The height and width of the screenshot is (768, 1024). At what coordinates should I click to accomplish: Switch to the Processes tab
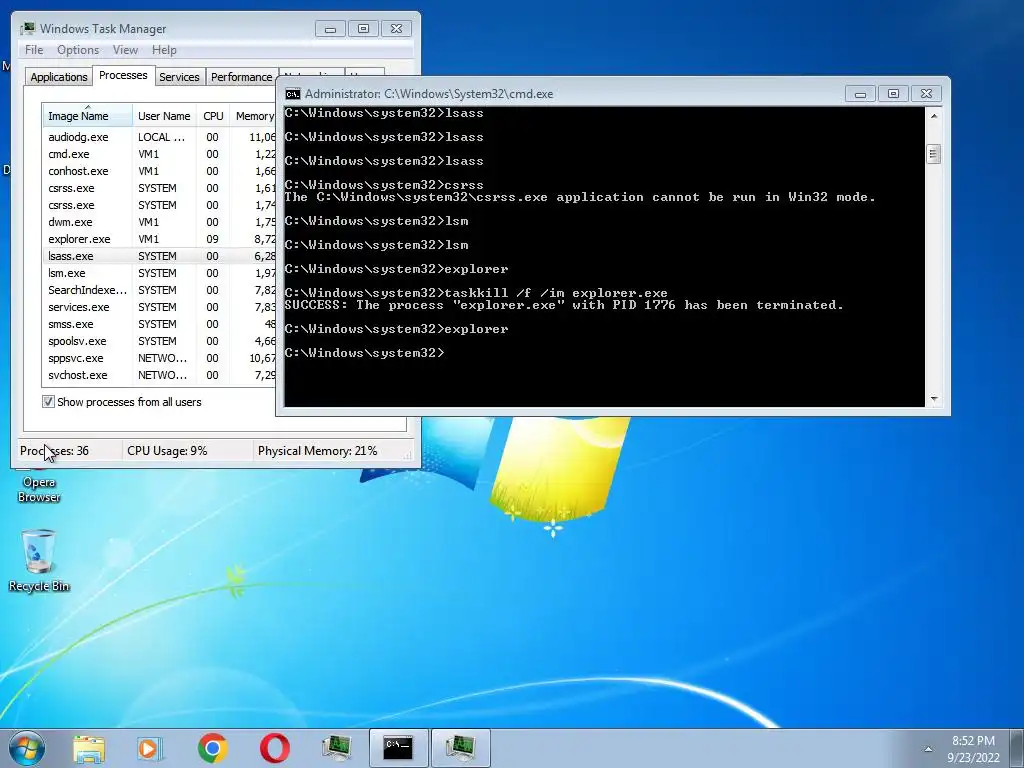pyautogui.click(x=123, y=75)
